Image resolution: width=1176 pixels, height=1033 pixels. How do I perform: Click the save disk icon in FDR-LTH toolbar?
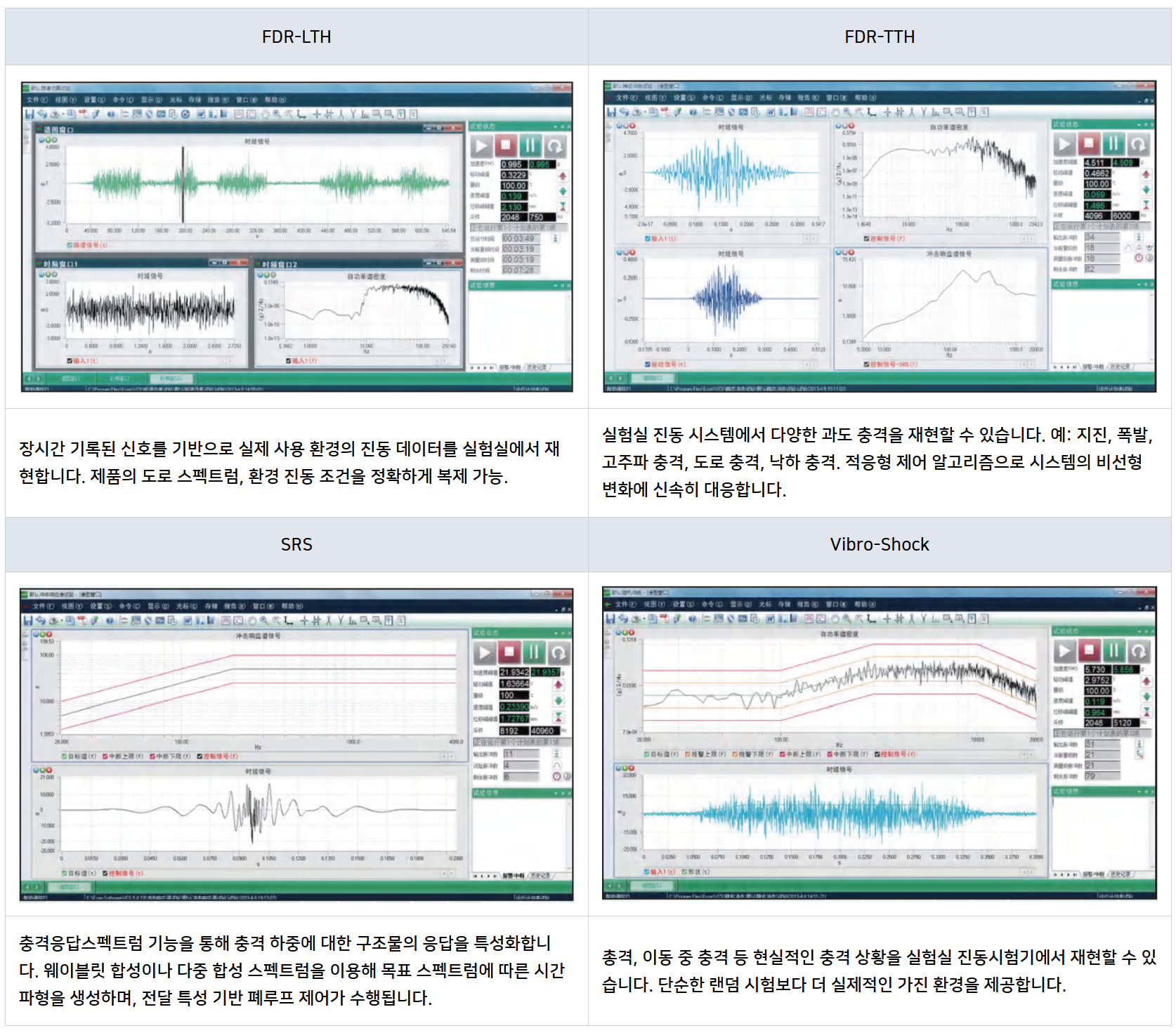coord(29,114)
